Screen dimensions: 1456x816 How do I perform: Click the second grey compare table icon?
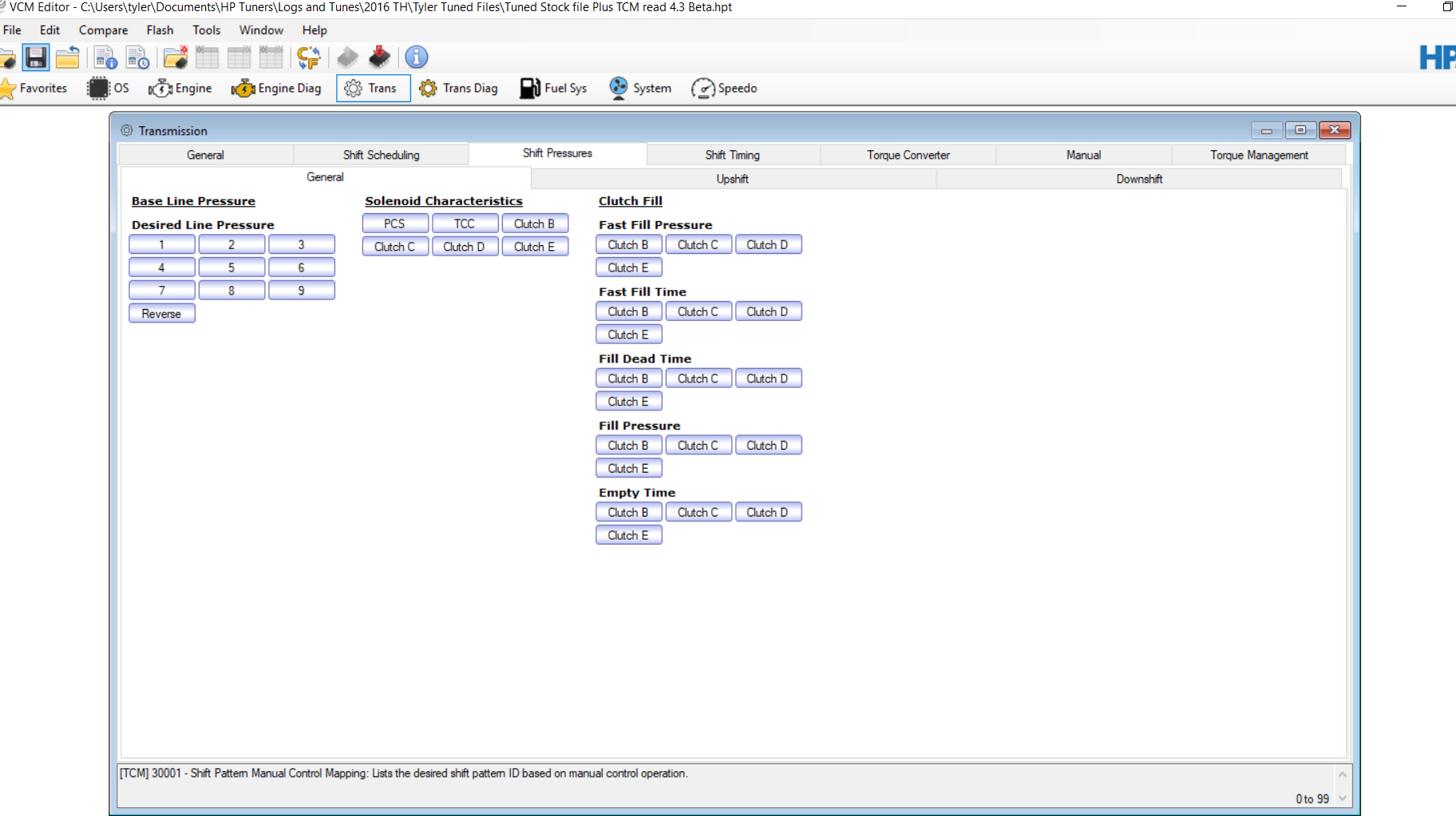(239, 57)
